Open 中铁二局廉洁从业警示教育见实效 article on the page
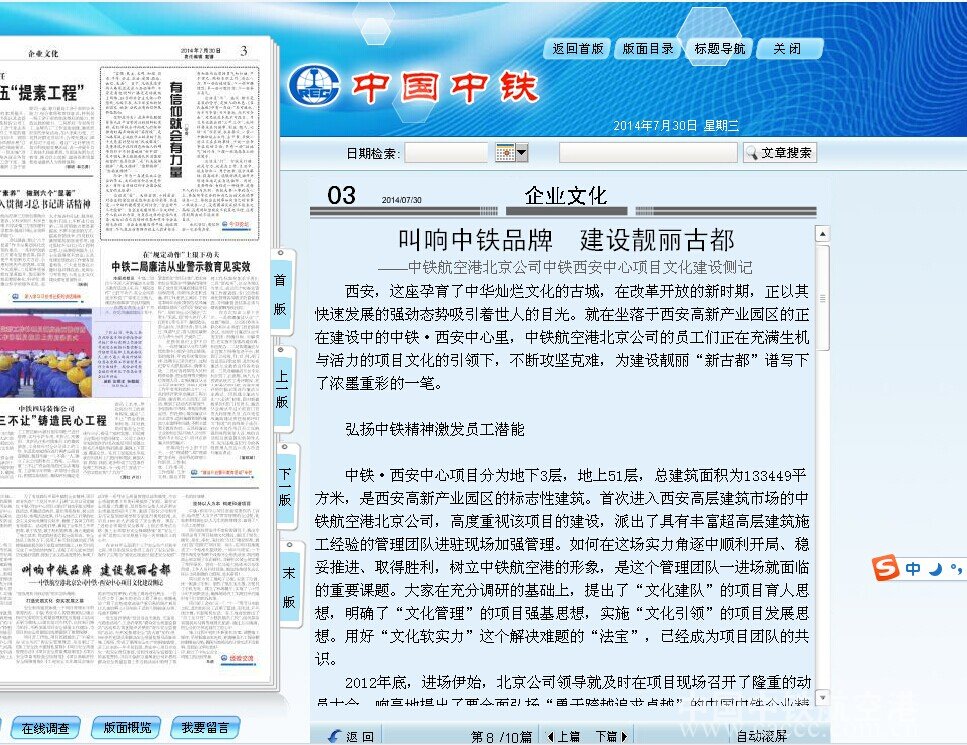967x745 pixels. click(x=181, y=266)
